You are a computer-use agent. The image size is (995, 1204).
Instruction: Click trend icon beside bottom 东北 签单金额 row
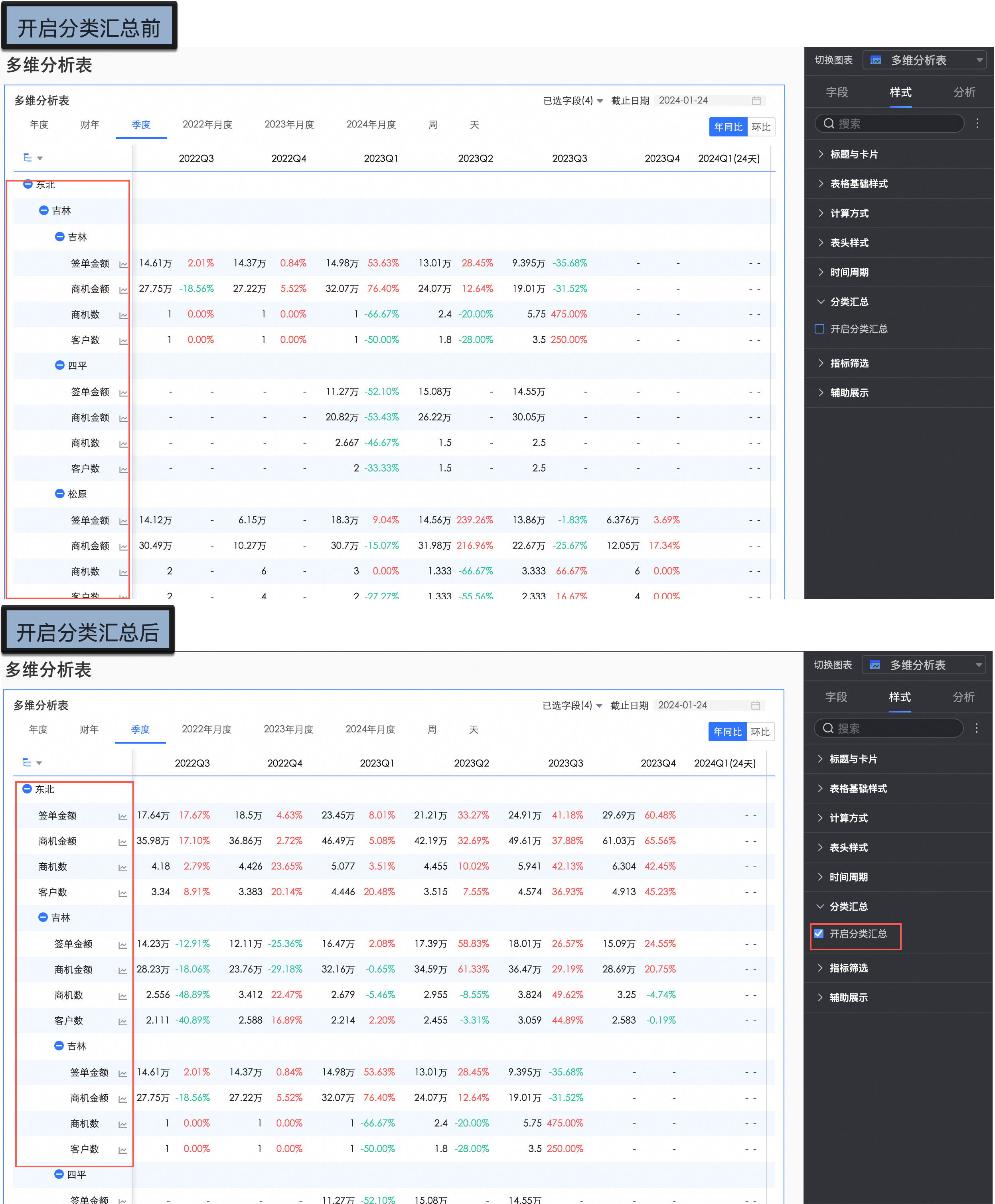[x=122, y=817]
